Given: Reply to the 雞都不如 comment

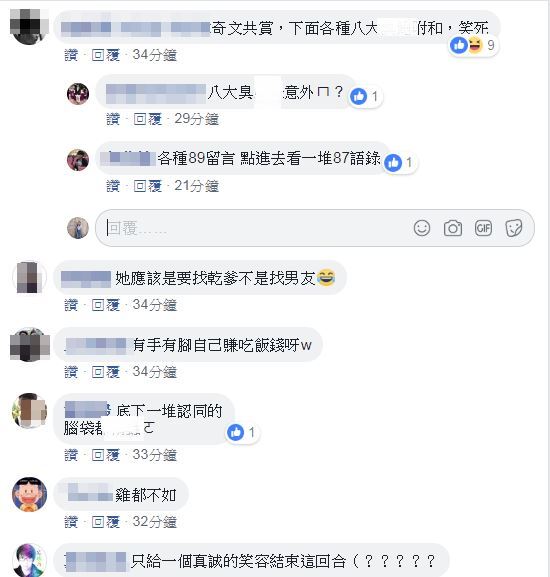Looking at the screenshot, I should 106,522.
